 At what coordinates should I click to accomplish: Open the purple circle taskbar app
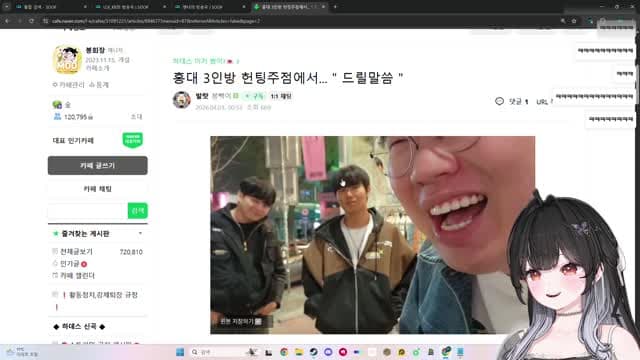tap(328, 352)
